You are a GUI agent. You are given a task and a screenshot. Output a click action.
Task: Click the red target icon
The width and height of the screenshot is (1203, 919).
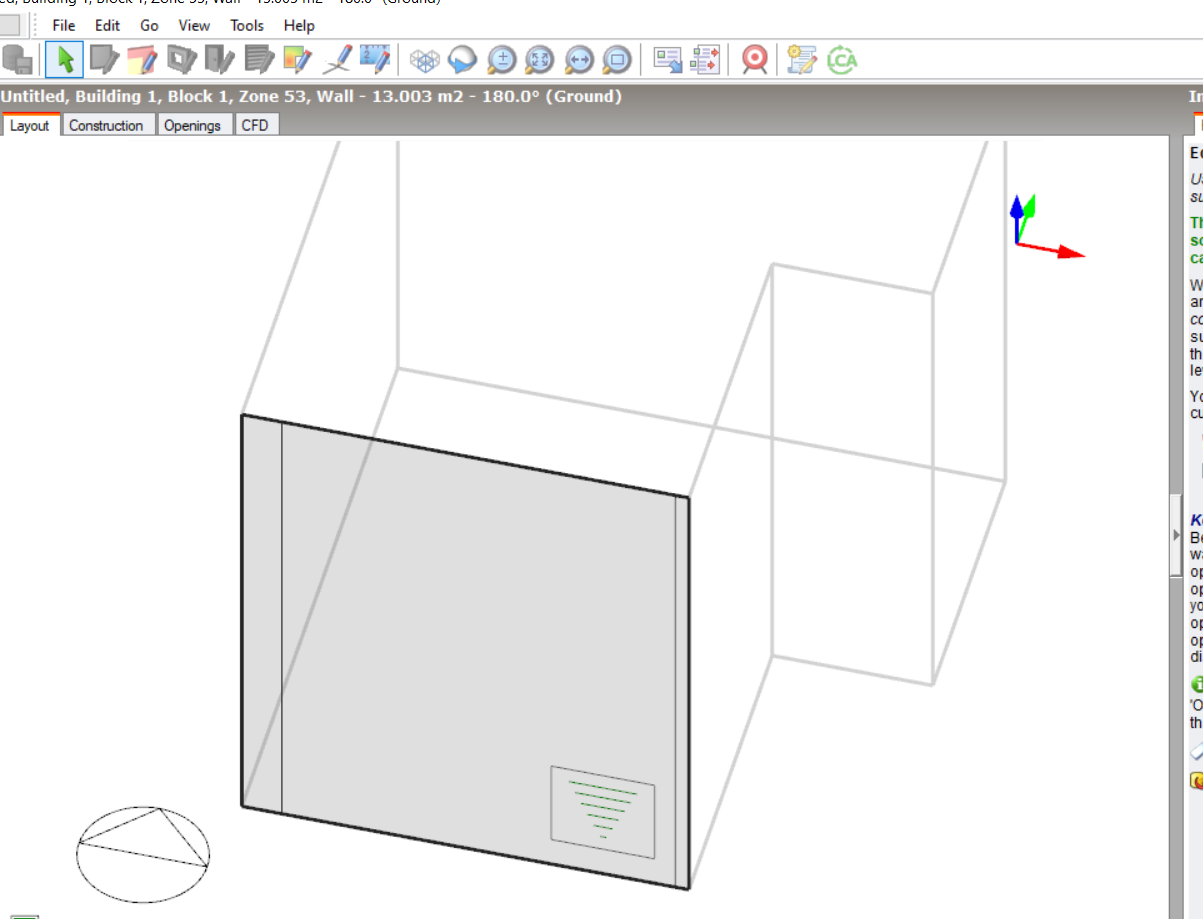point(755,60)
